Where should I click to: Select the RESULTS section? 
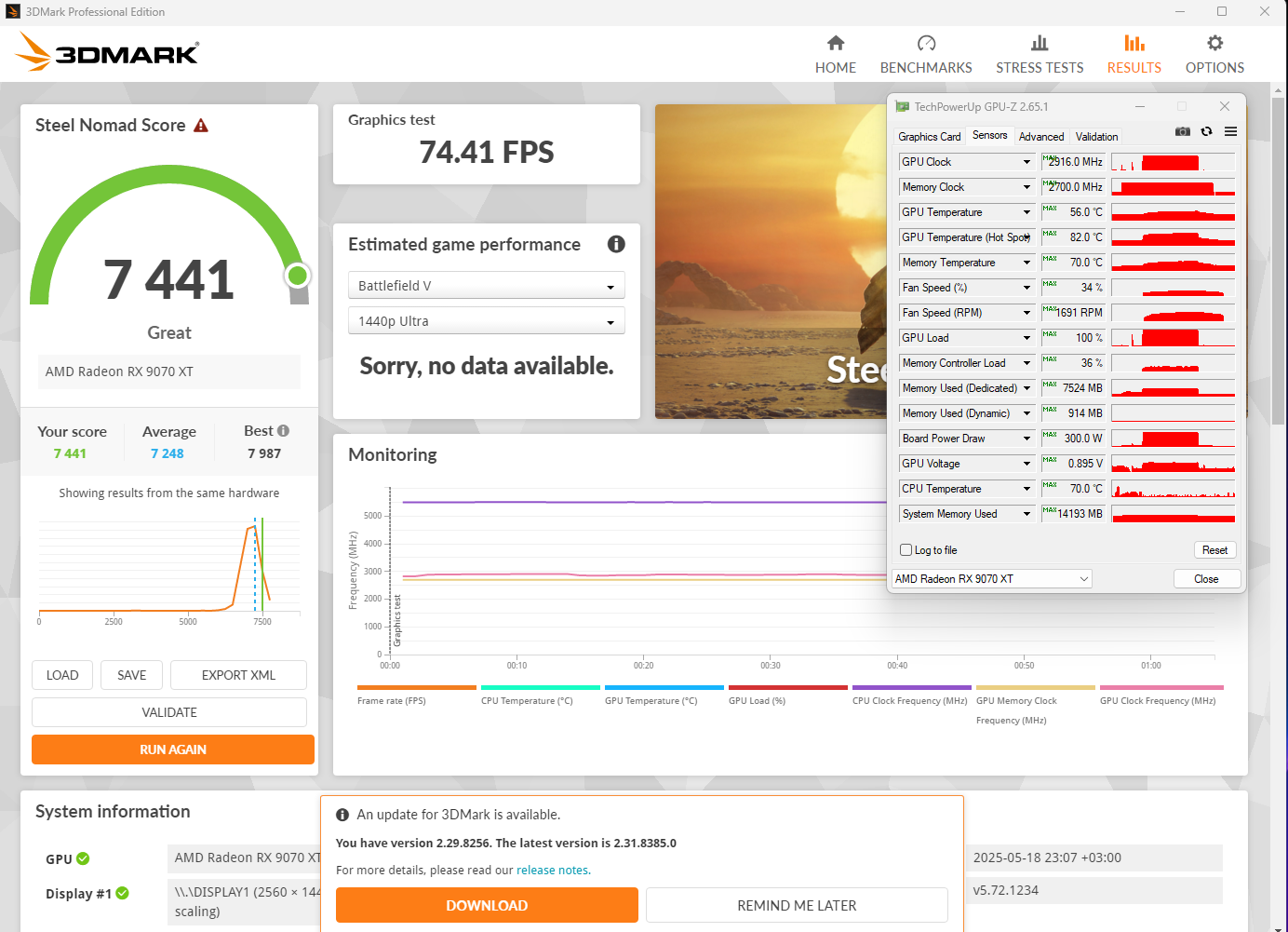point(1134,55)
